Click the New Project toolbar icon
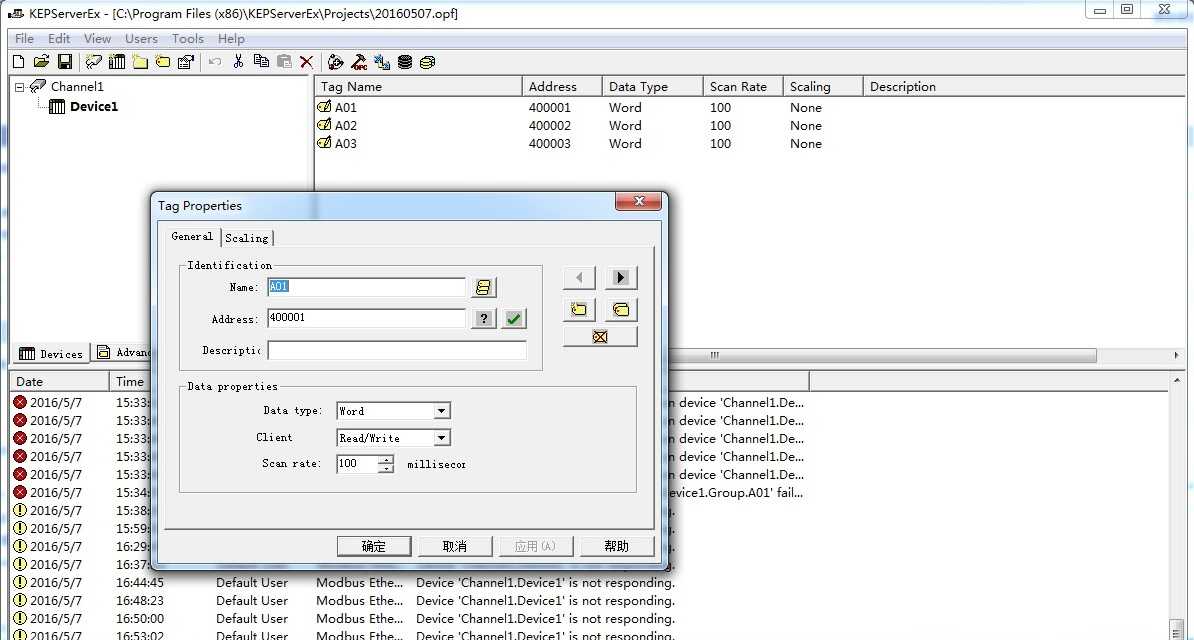Screen dimensions: 1194x640 19,62
